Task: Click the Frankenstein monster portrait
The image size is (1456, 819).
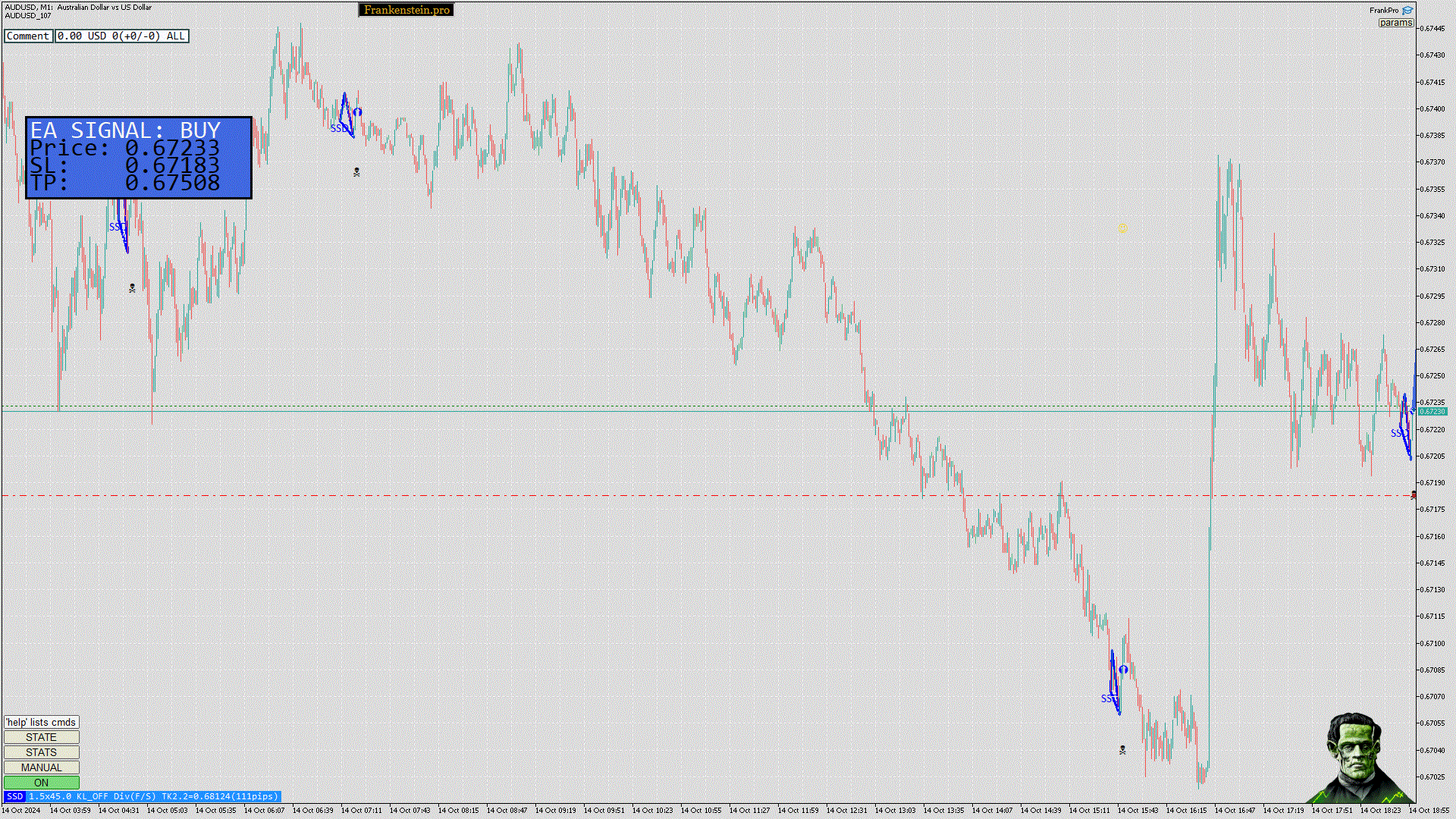Action: point(1361,758)
